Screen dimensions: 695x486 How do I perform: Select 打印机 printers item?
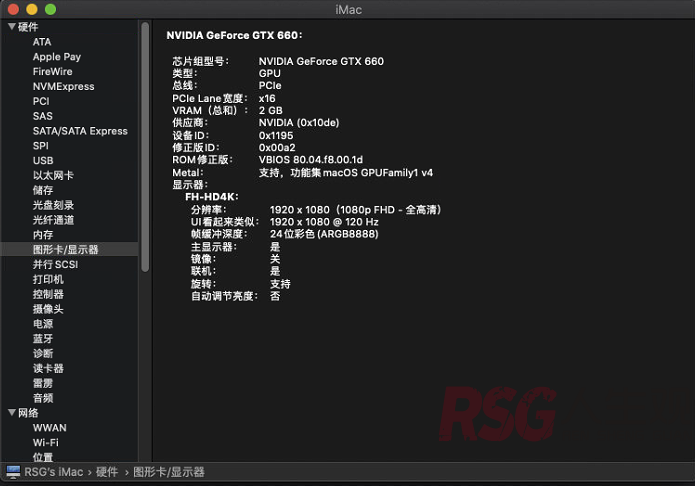[x=48, y=279]
